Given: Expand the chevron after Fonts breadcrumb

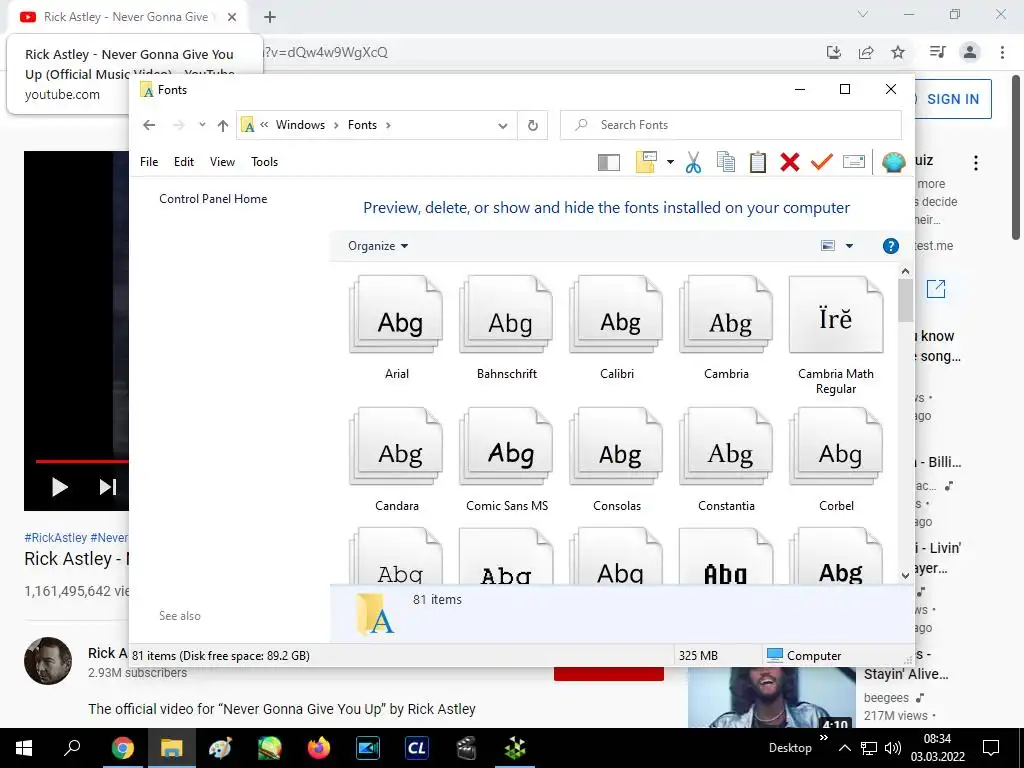Looking at the screenshot, I should tap(388, 125).
